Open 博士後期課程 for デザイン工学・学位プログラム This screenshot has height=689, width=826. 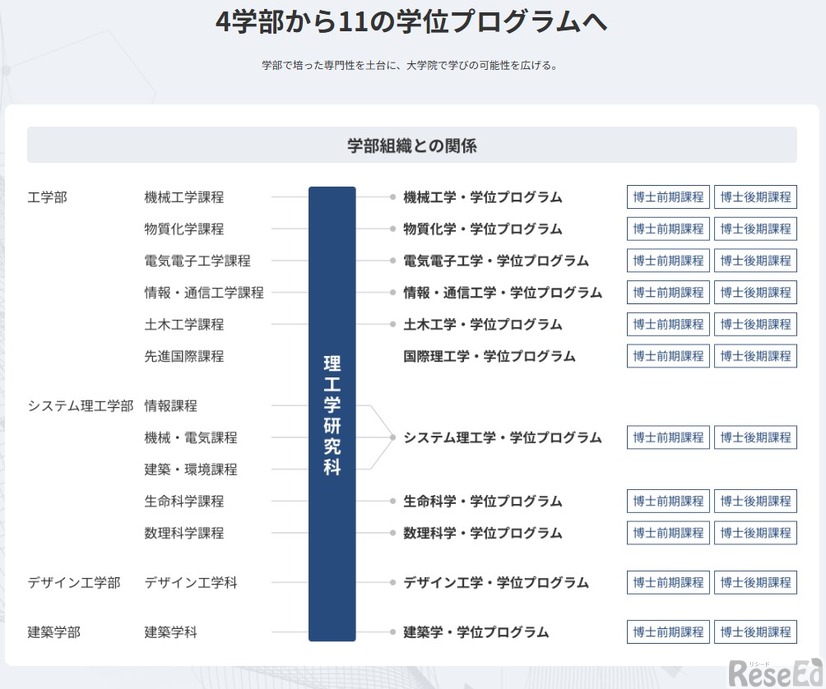[x=755, y=582]
